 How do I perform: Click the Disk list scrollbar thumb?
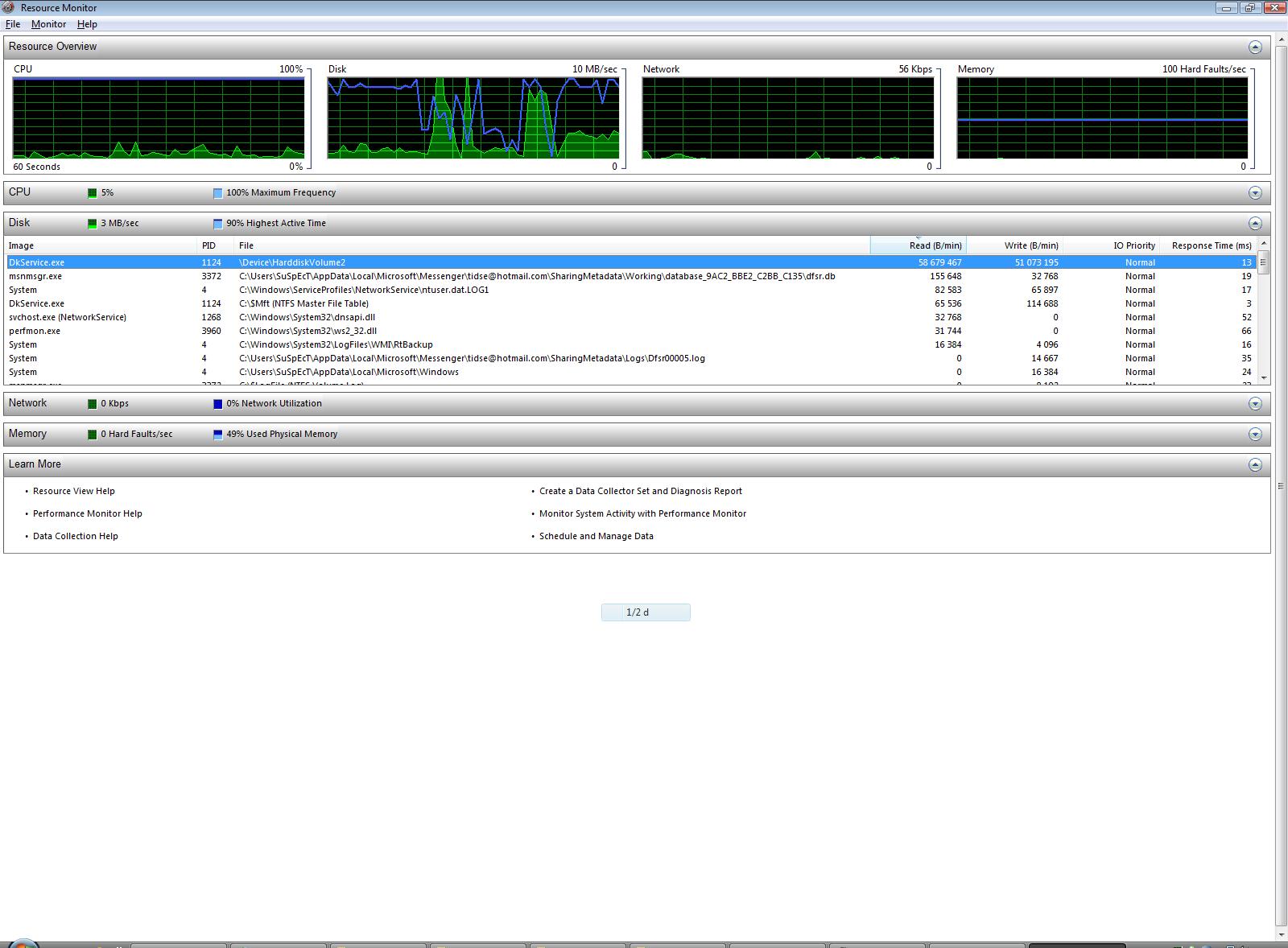tap(1263, 262)
